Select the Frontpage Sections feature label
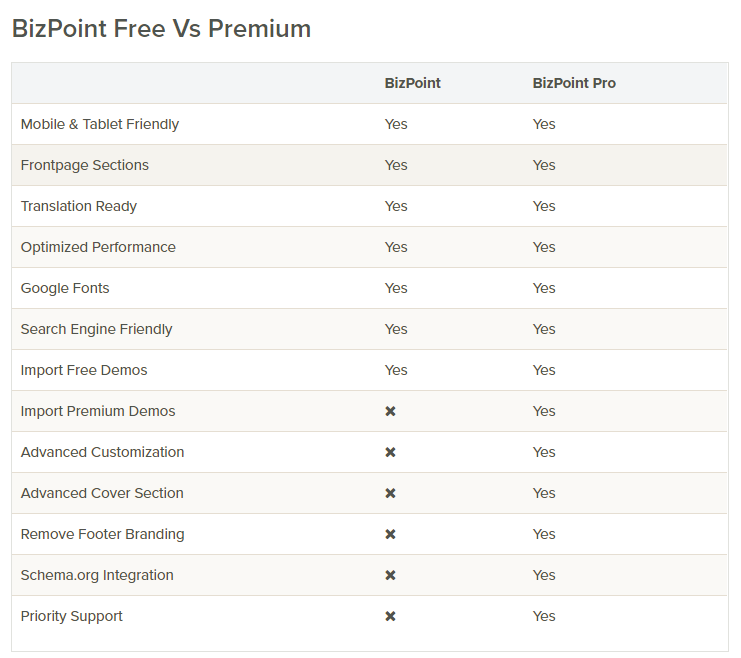 click(x=85, y=165)
